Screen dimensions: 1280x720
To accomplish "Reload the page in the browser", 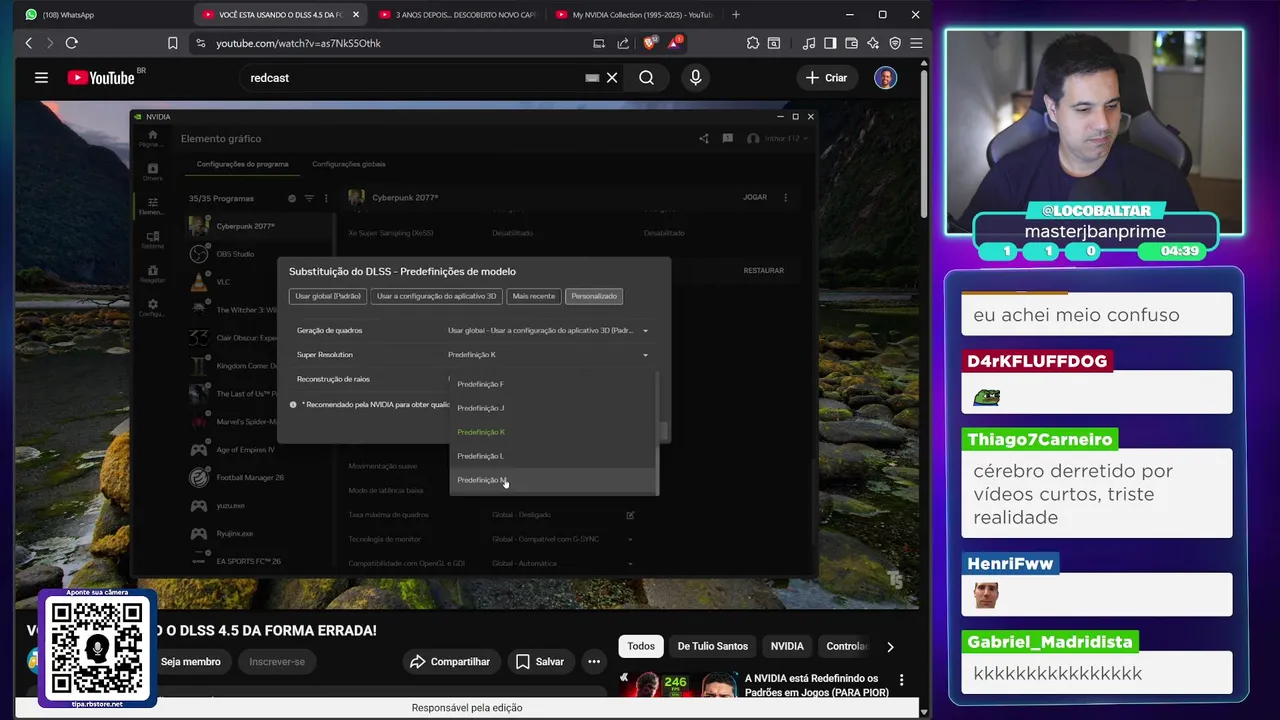I will coord(72,43).
